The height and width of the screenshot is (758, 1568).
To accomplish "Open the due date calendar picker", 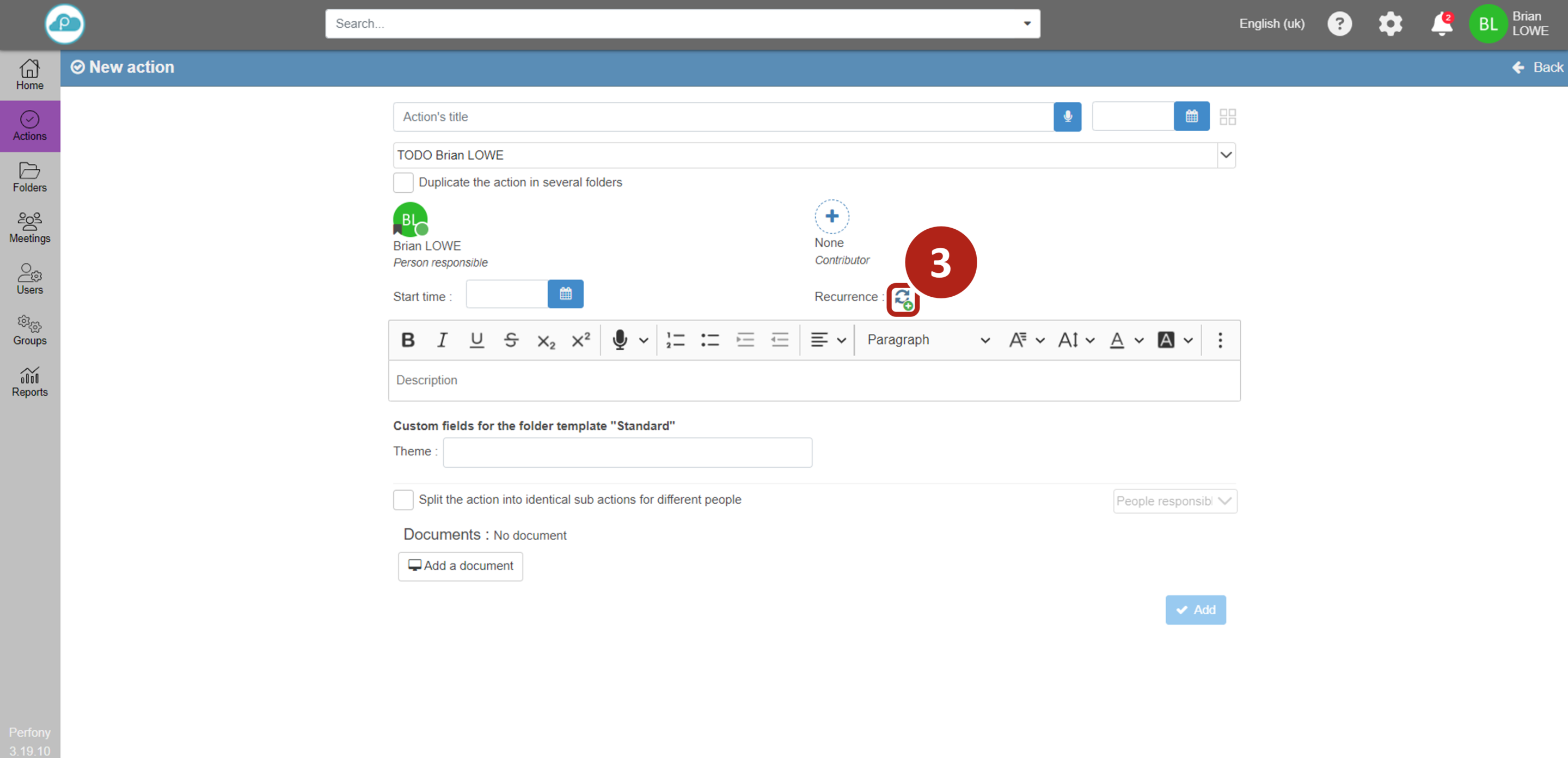I will coord(1191,117).
